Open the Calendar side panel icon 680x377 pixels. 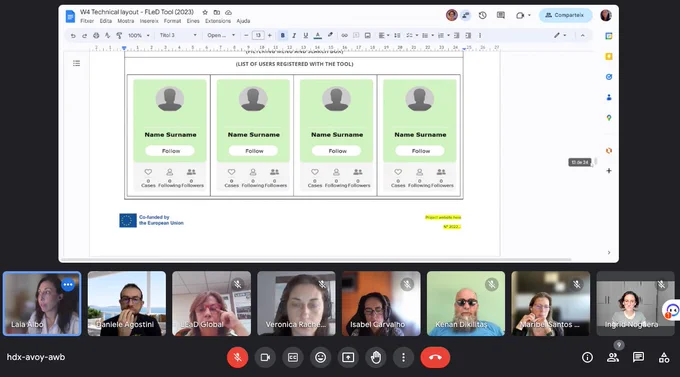point(609,36)
